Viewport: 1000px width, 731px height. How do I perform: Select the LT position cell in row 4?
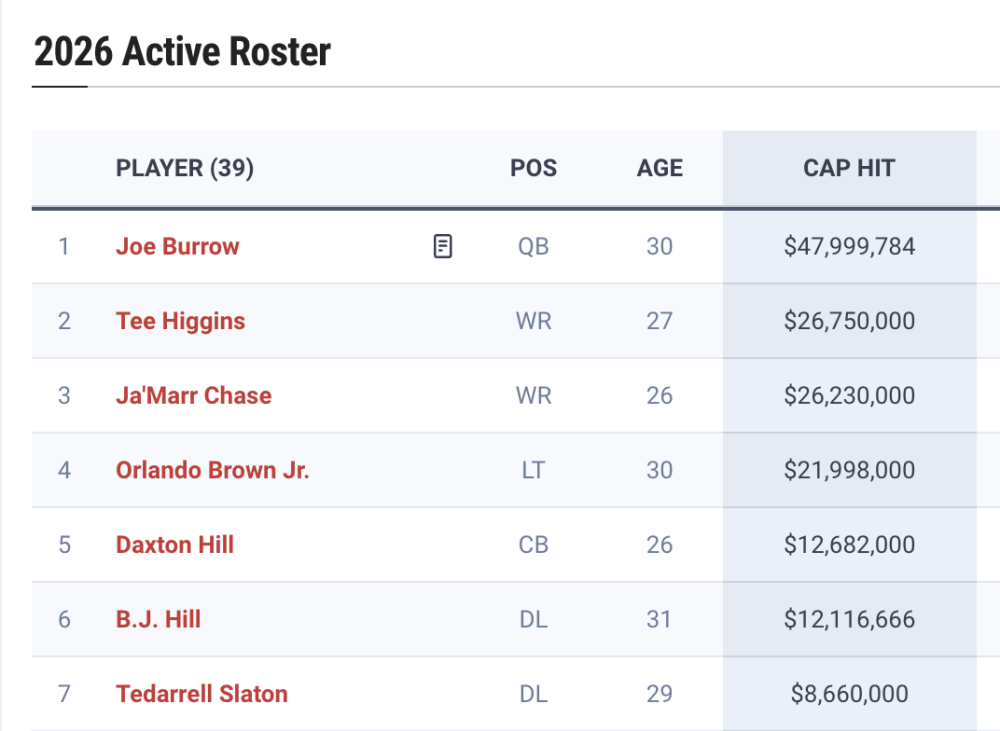tap(533, 470)
